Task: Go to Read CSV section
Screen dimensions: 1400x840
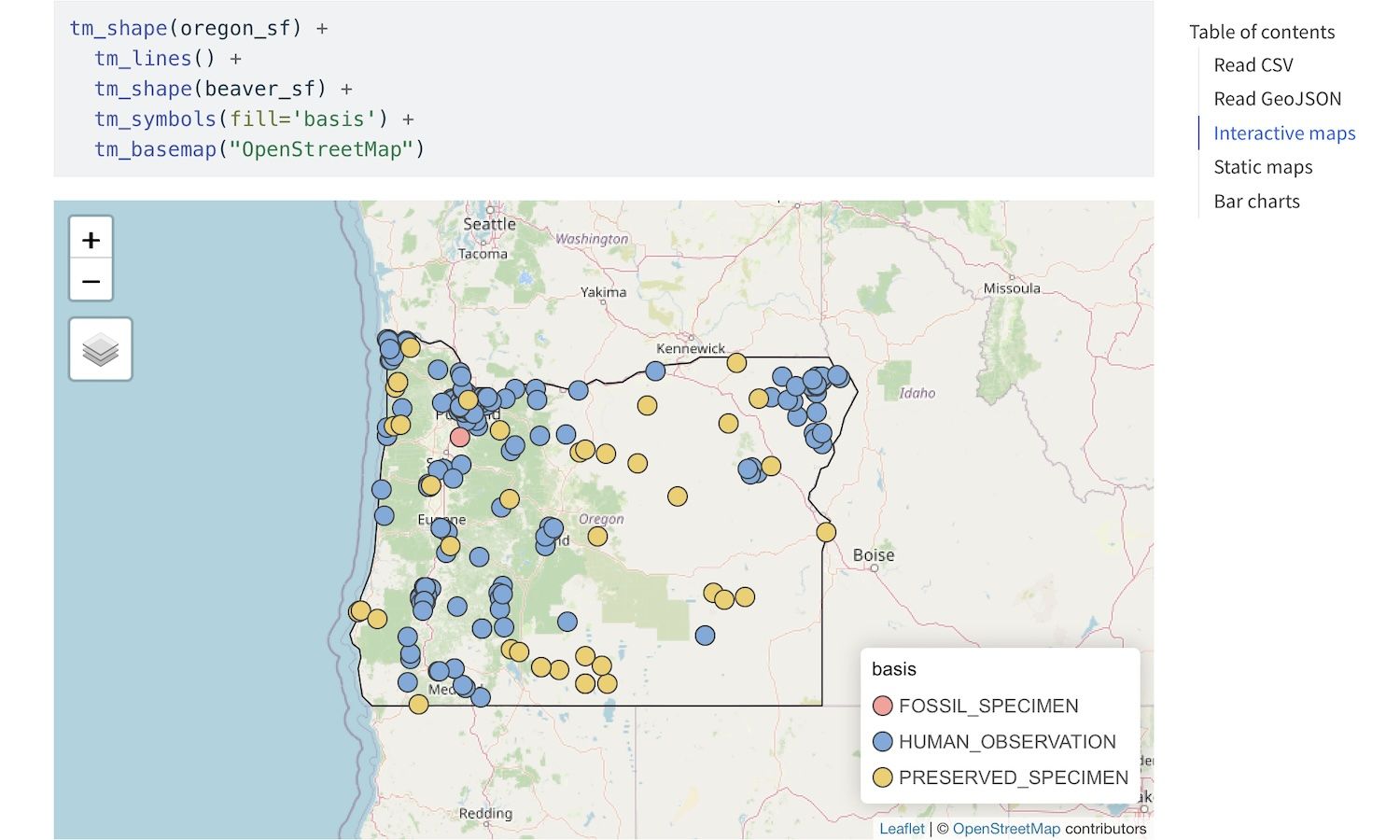Action: point(1253,65)
